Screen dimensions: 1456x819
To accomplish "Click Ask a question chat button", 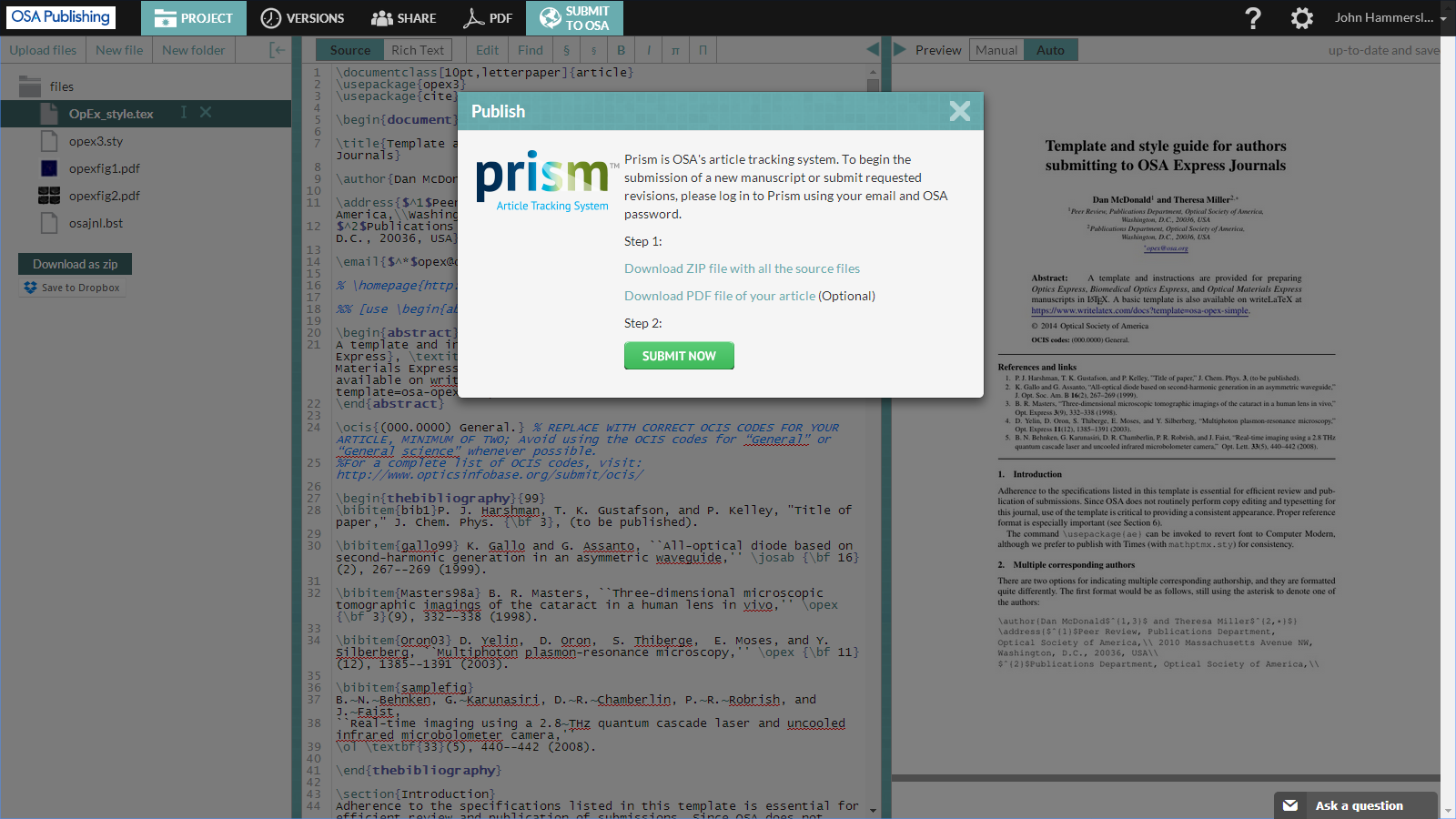I will click(x=1356, y=805).
